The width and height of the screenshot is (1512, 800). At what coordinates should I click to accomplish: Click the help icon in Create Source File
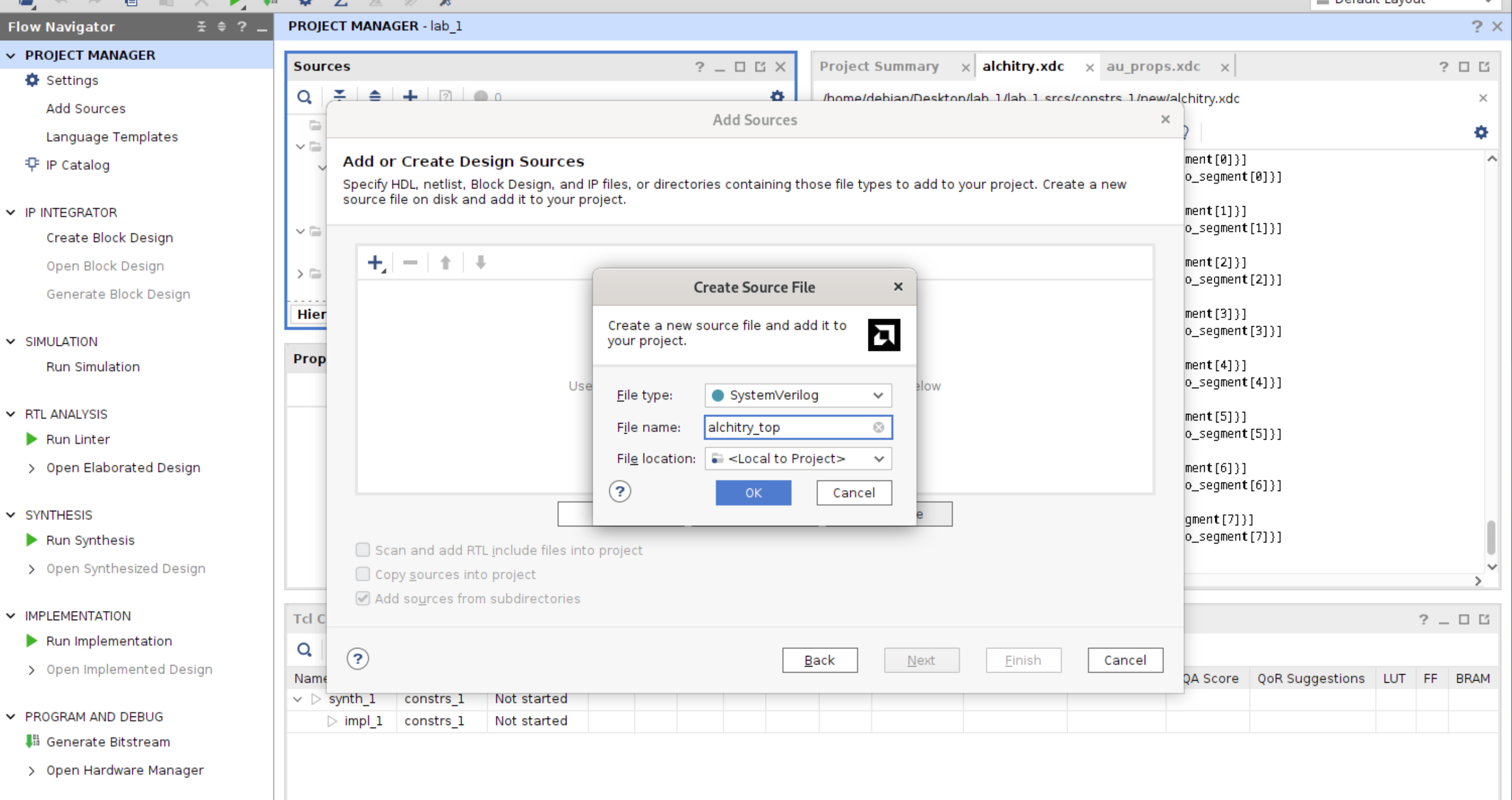[620, 491]
